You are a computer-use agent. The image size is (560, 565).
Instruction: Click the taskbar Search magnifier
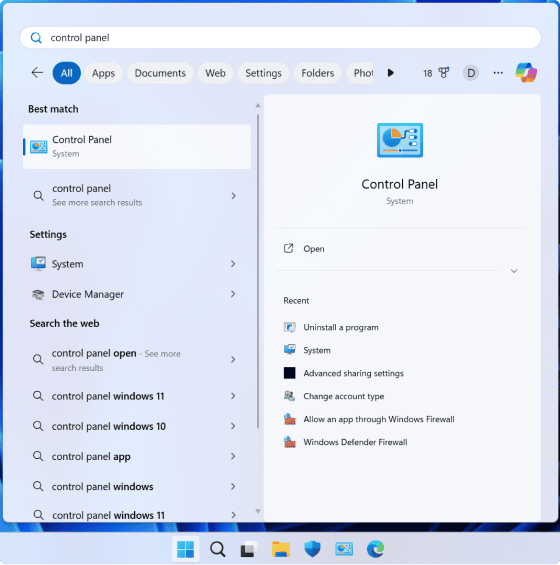click(217, 549)
